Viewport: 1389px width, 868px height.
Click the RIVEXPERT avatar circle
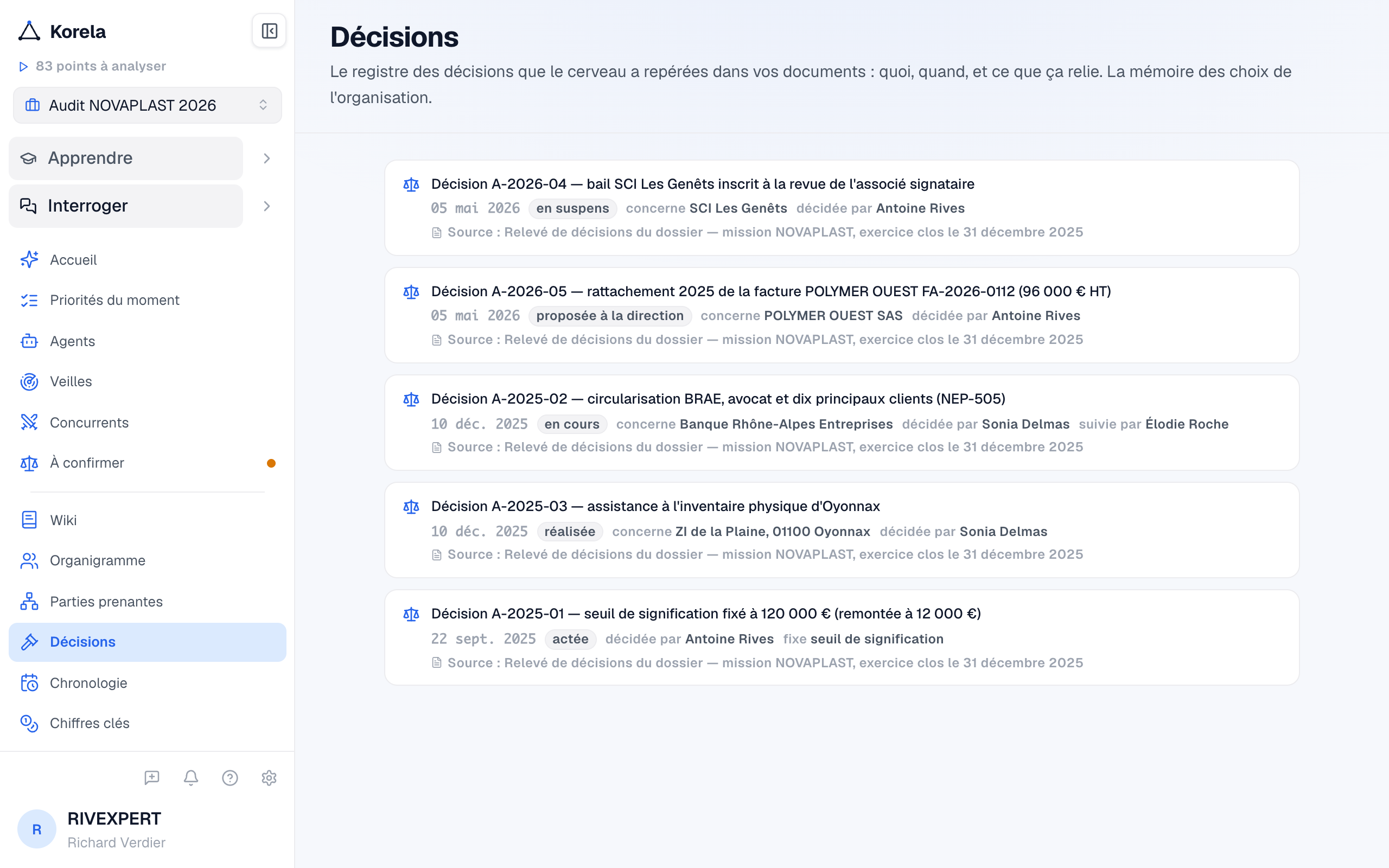pos(37,829)
